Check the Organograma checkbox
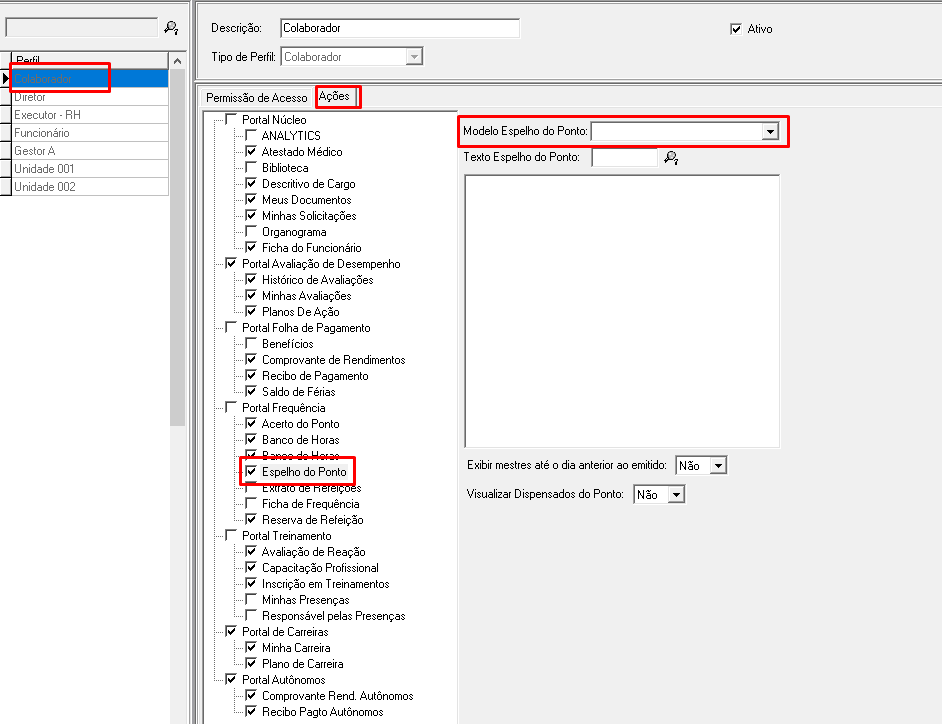 pyautogui.click(x=252, y=232)
